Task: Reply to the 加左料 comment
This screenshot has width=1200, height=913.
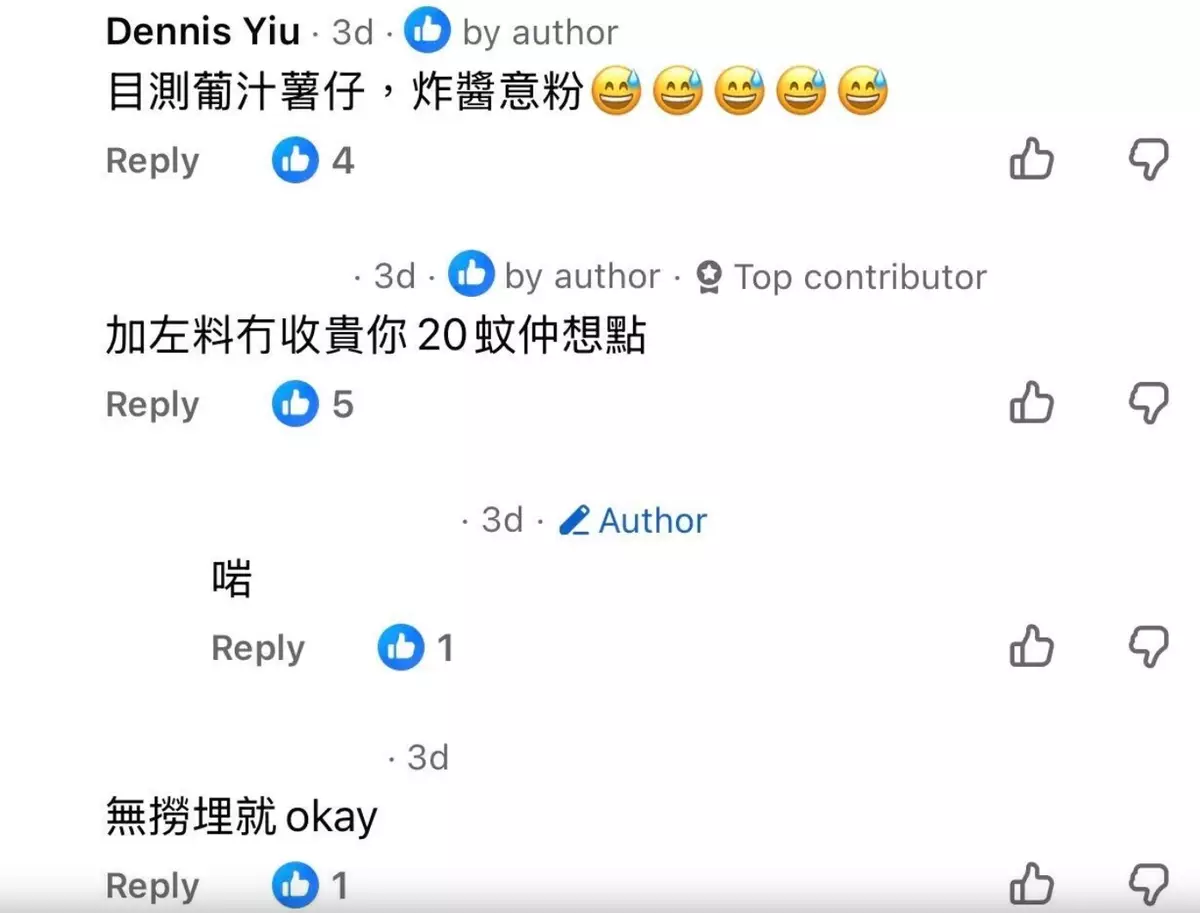Action: [152, 405]
